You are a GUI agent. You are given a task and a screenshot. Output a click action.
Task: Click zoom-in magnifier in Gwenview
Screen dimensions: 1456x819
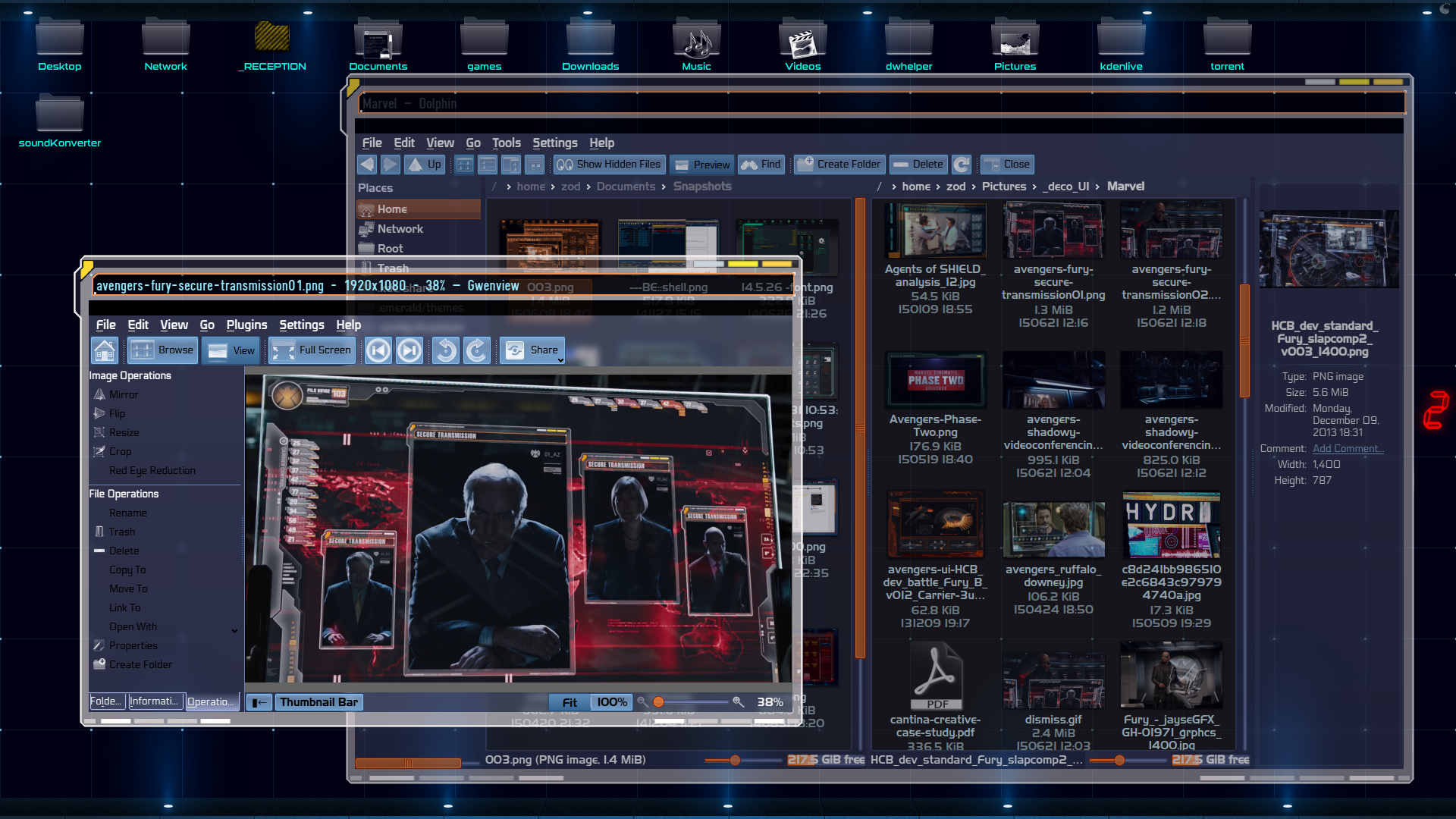(x=738, y=702)
